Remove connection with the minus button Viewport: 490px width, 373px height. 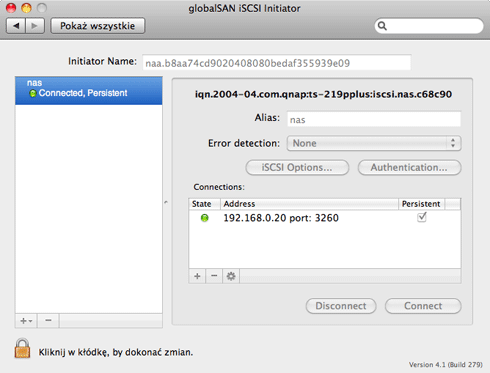[x=214, y=276]
